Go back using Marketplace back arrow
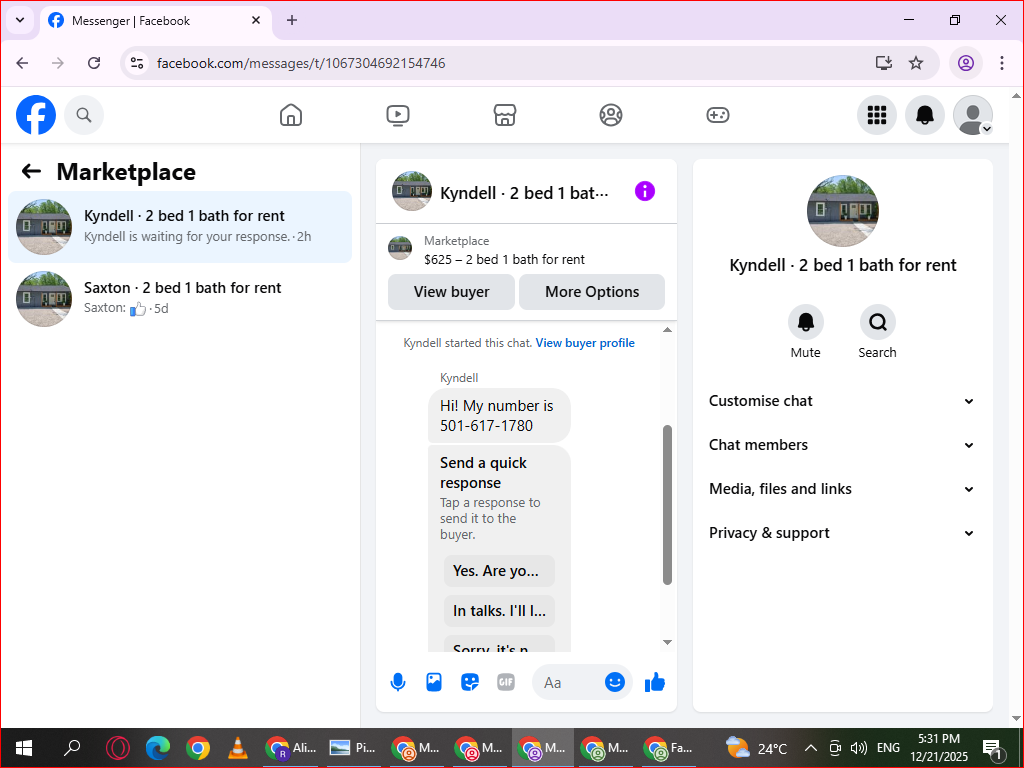Screen dimensions: 1024x768 31,172
